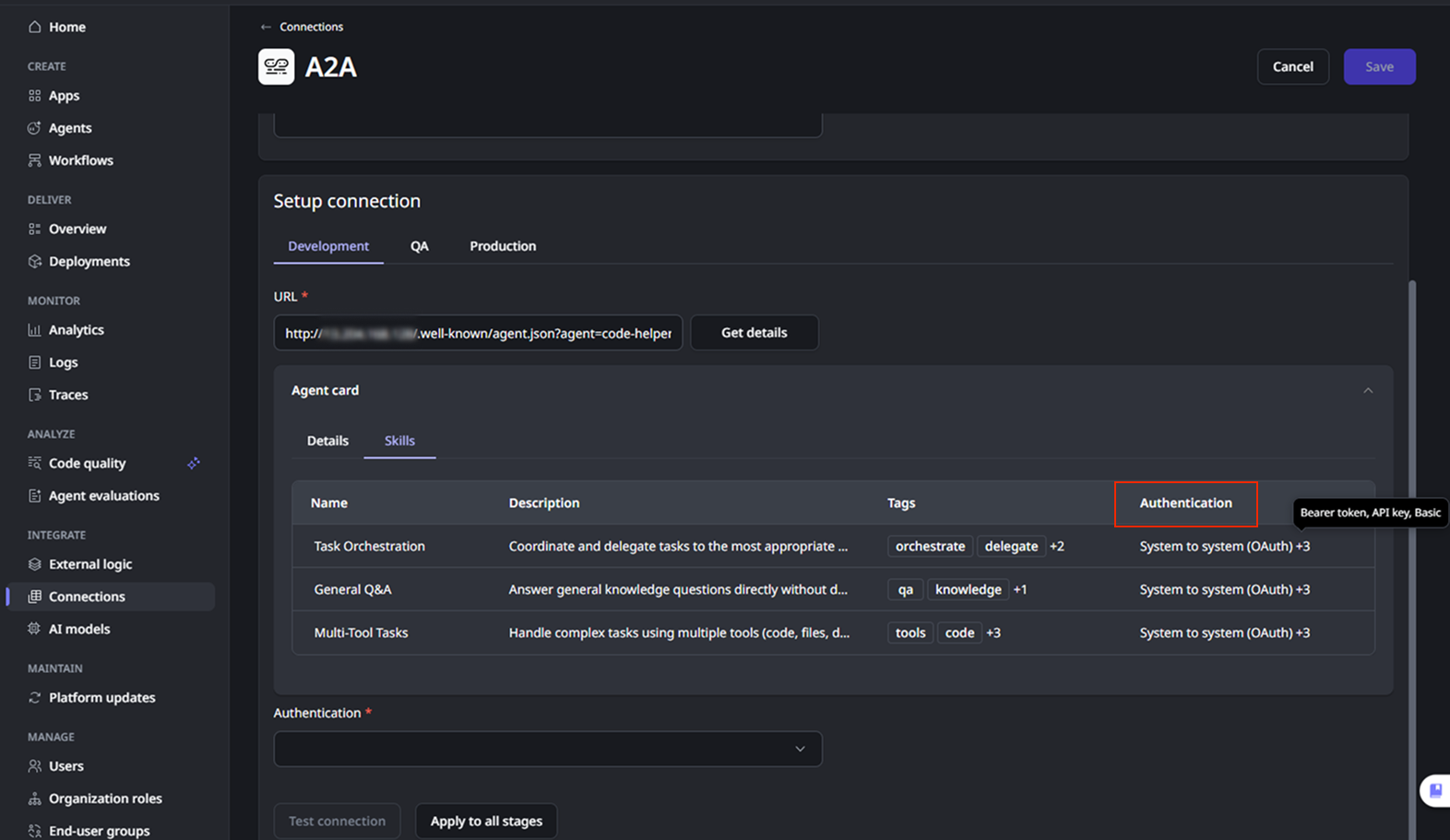Click the Deployments sidebar icon
The height and width of the screenshot is (840, 1450).
click(35, 261)
